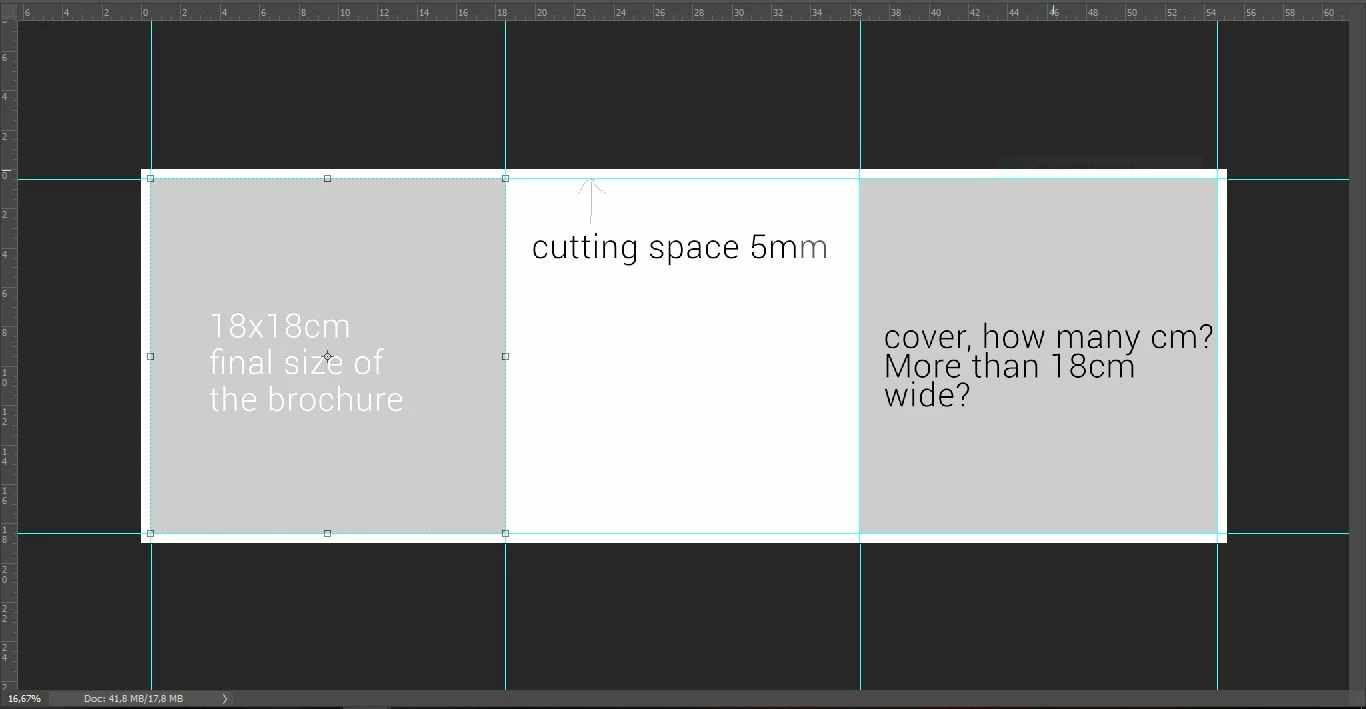Click the 'wide?' text on the cover panel

click(x=927, y=395)
